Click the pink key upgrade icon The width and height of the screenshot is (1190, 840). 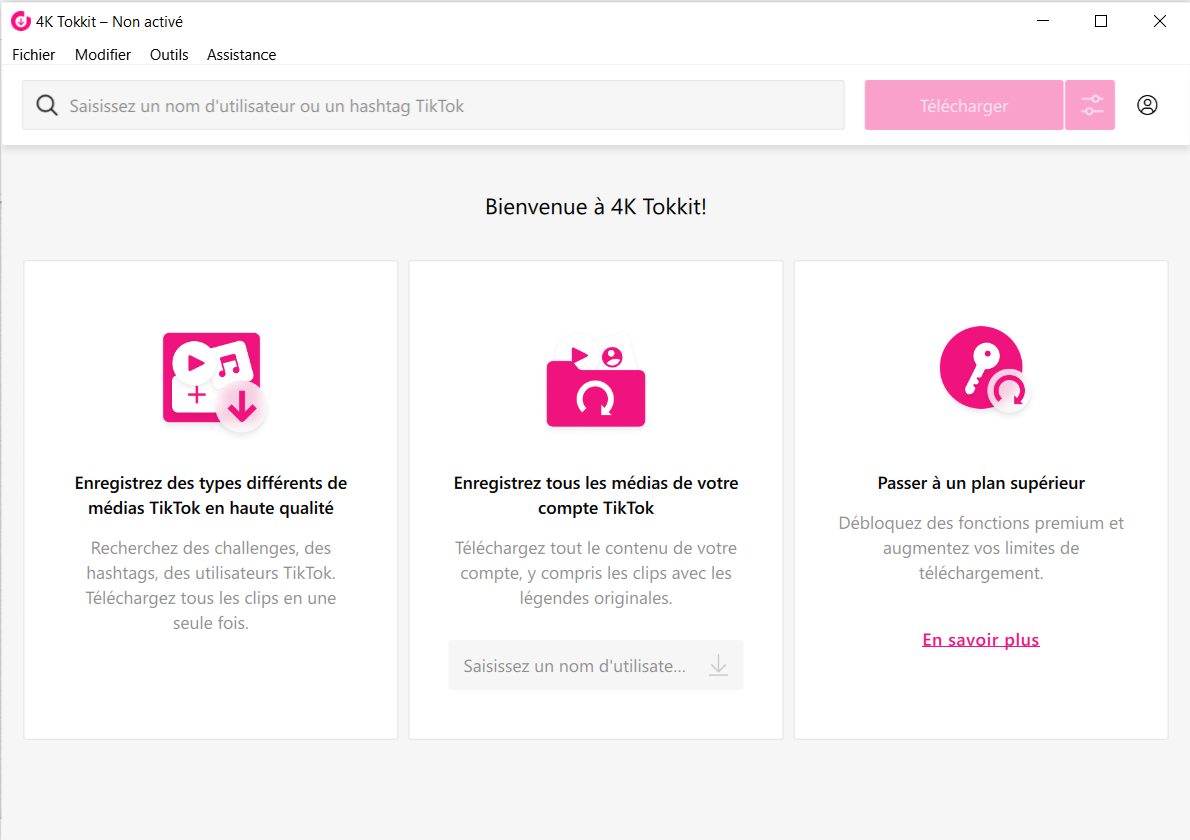[982, 370]
